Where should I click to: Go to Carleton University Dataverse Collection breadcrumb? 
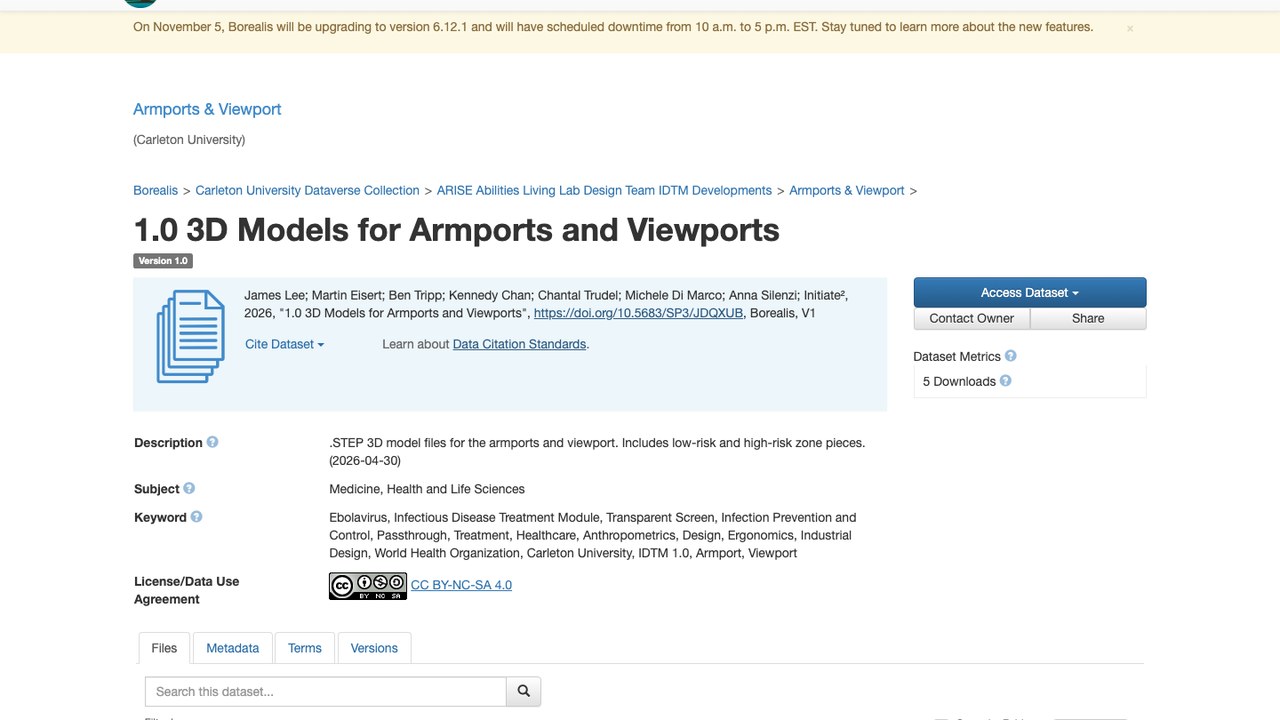pyautogui.click(x=307, y=190)
